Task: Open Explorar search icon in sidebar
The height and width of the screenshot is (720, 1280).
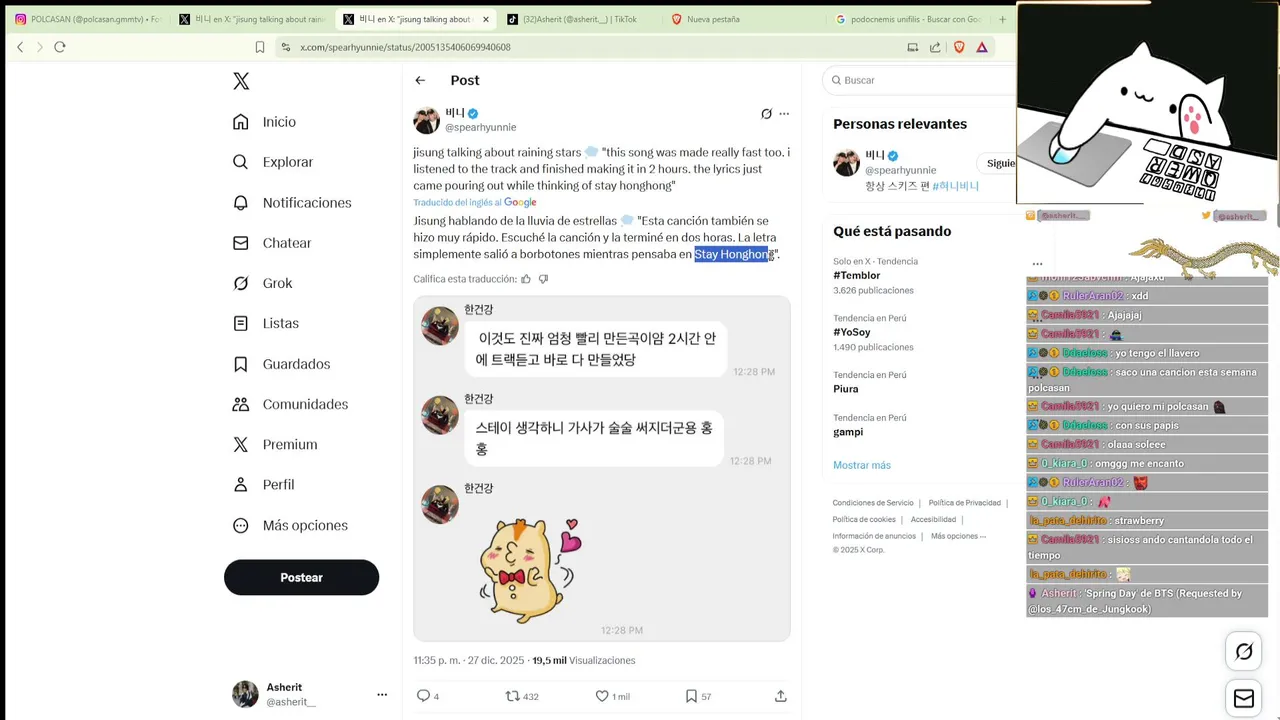Action: click(240, 162)
